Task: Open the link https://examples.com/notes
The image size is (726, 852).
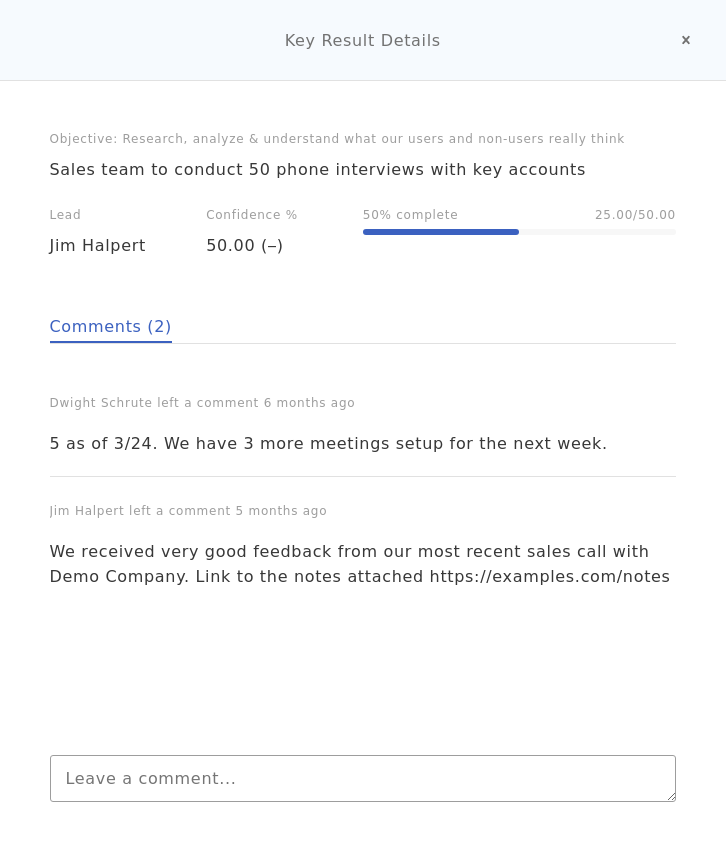Action: (x=550, y=576)
